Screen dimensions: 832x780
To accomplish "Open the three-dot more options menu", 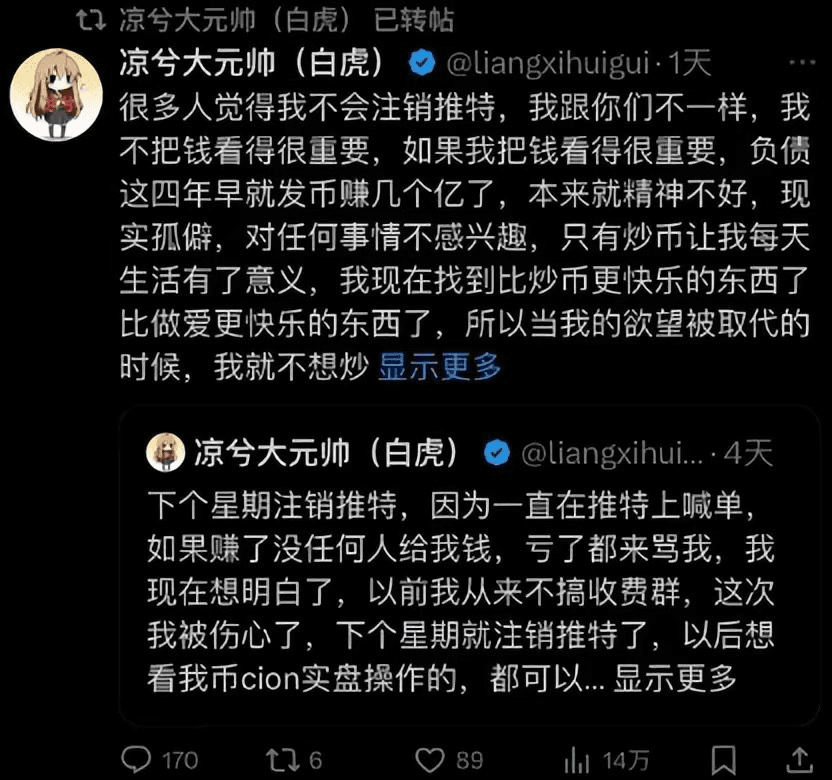I will [x=802, y=62].
